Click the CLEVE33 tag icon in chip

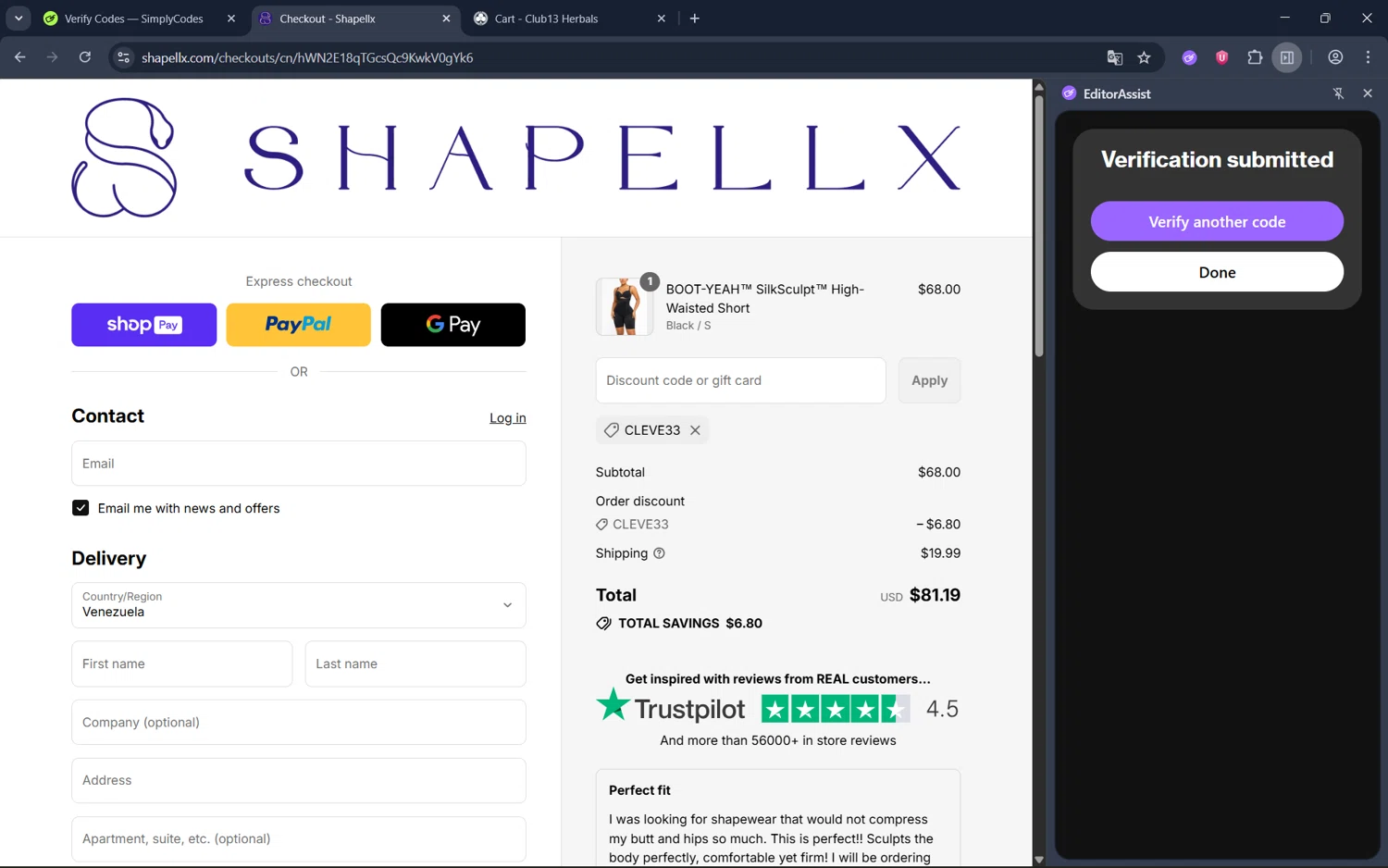point(611,430)
